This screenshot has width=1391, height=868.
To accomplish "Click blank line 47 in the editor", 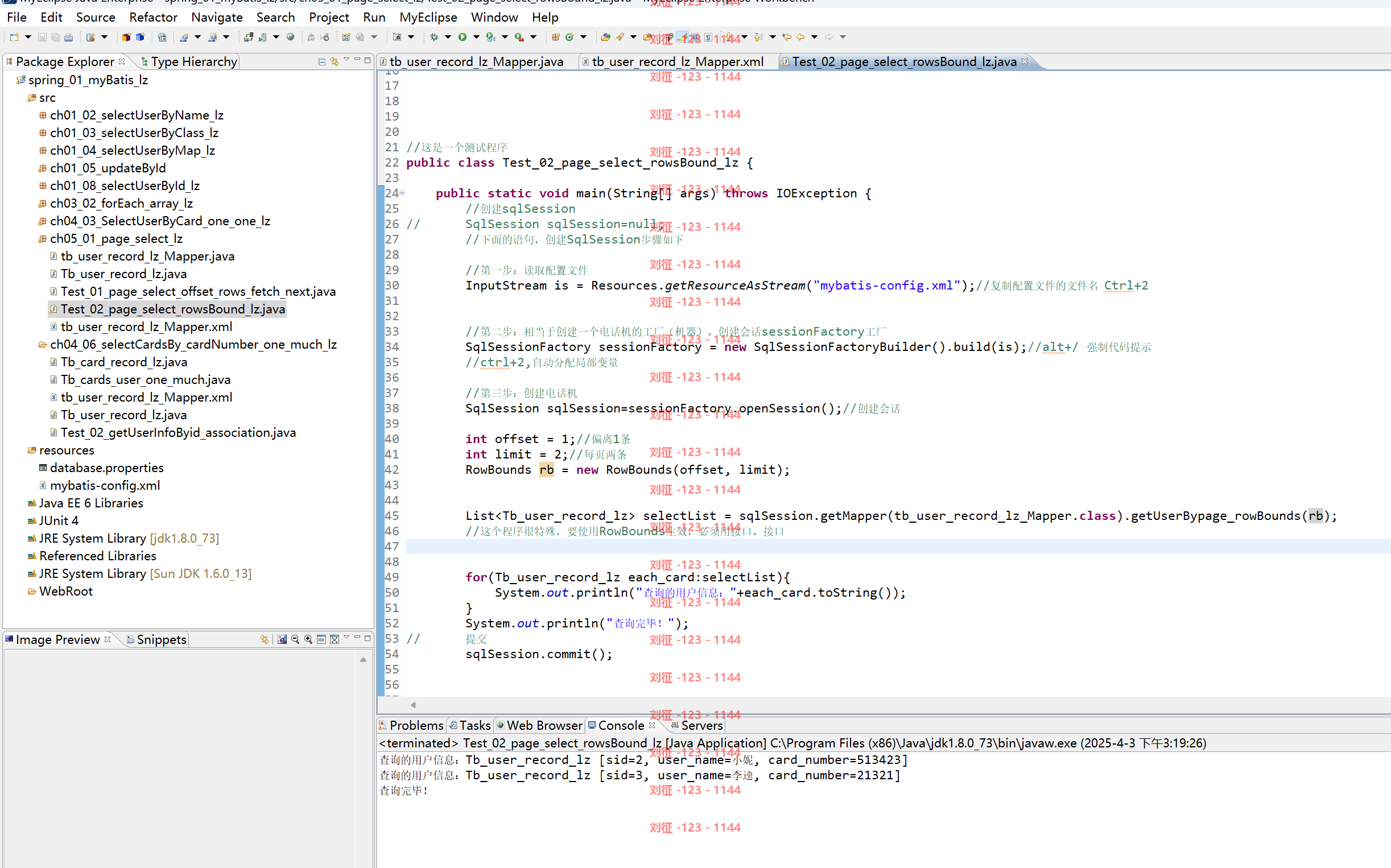I will [898, 547].
